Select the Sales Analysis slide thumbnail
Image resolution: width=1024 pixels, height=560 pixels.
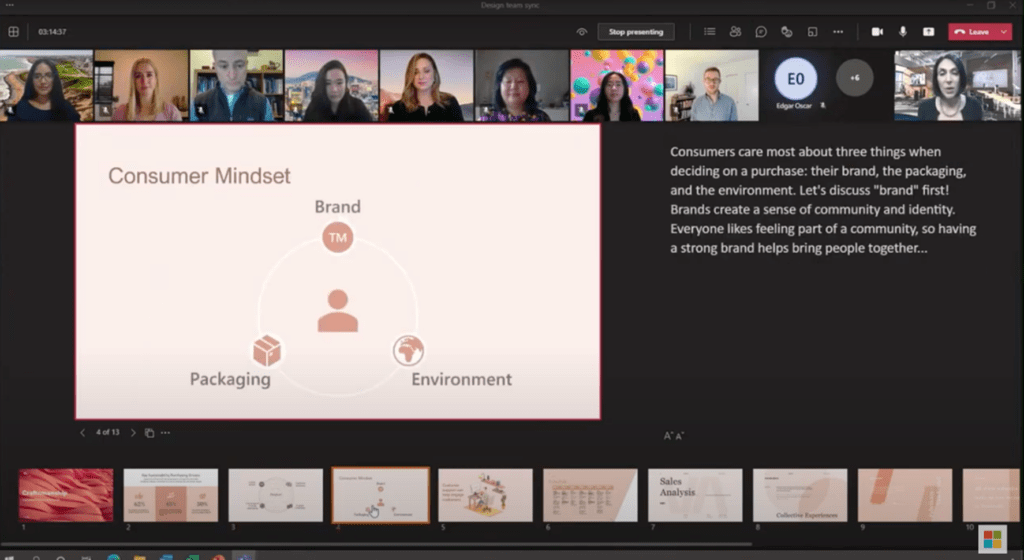(x=695, y=495)
